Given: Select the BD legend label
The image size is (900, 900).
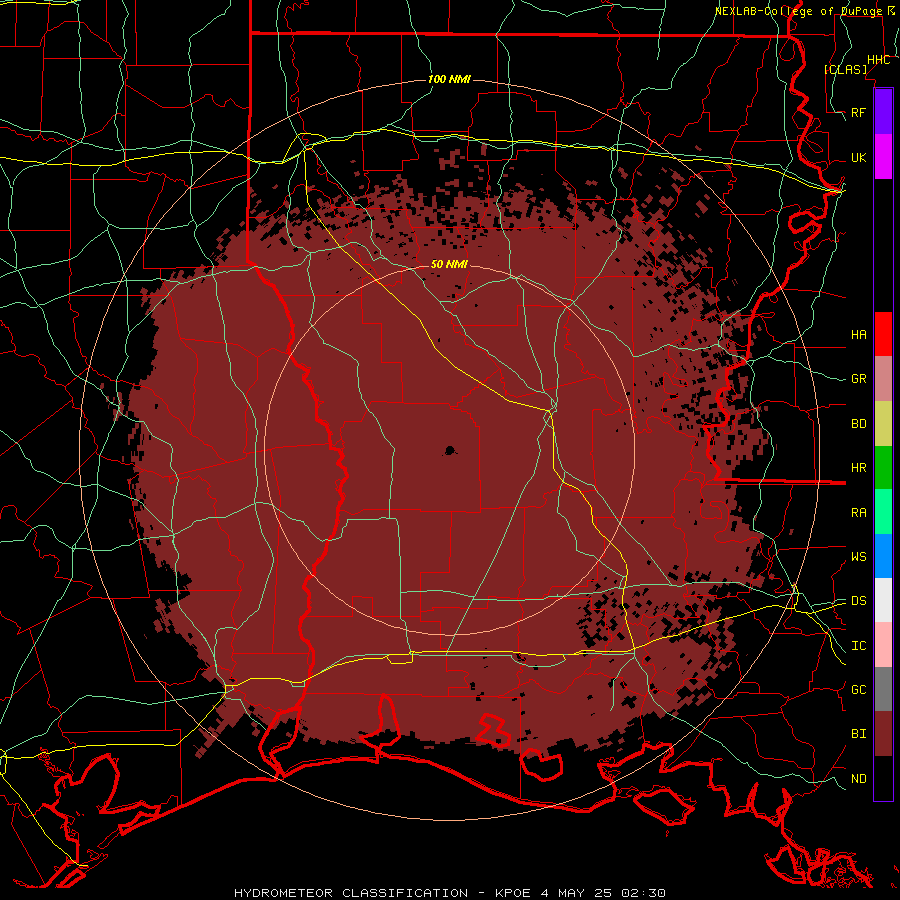Looking at the screenshot, I should point(859,424).
